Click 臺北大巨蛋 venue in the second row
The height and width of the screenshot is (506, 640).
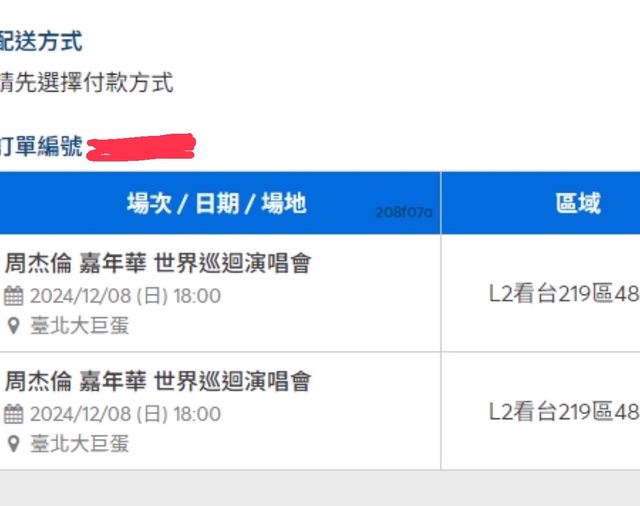80,443
